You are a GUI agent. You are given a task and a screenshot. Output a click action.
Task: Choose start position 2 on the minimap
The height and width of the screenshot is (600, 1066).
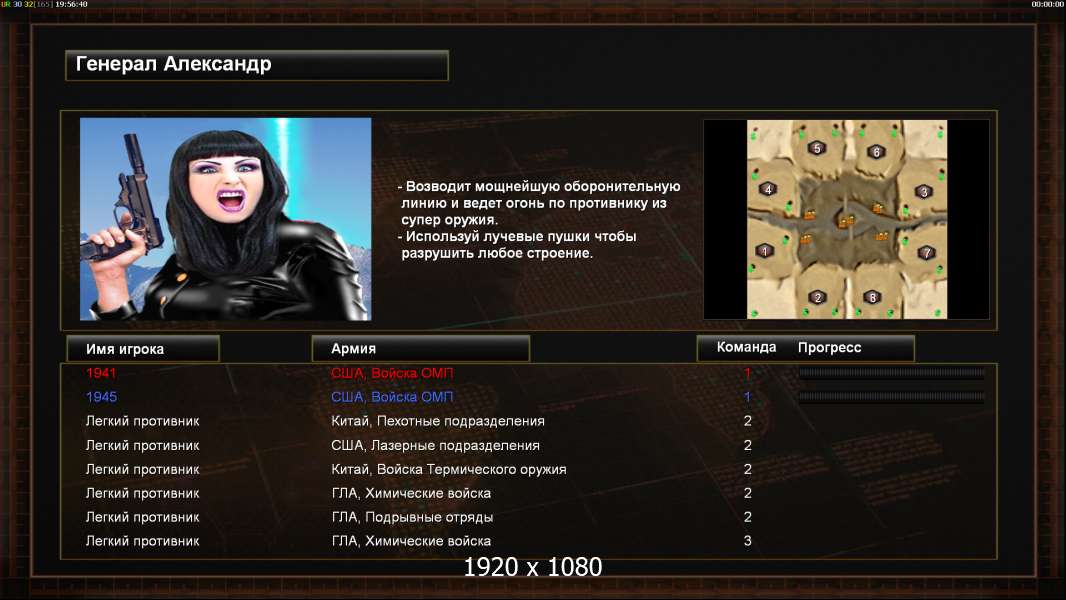click(818, 297)
